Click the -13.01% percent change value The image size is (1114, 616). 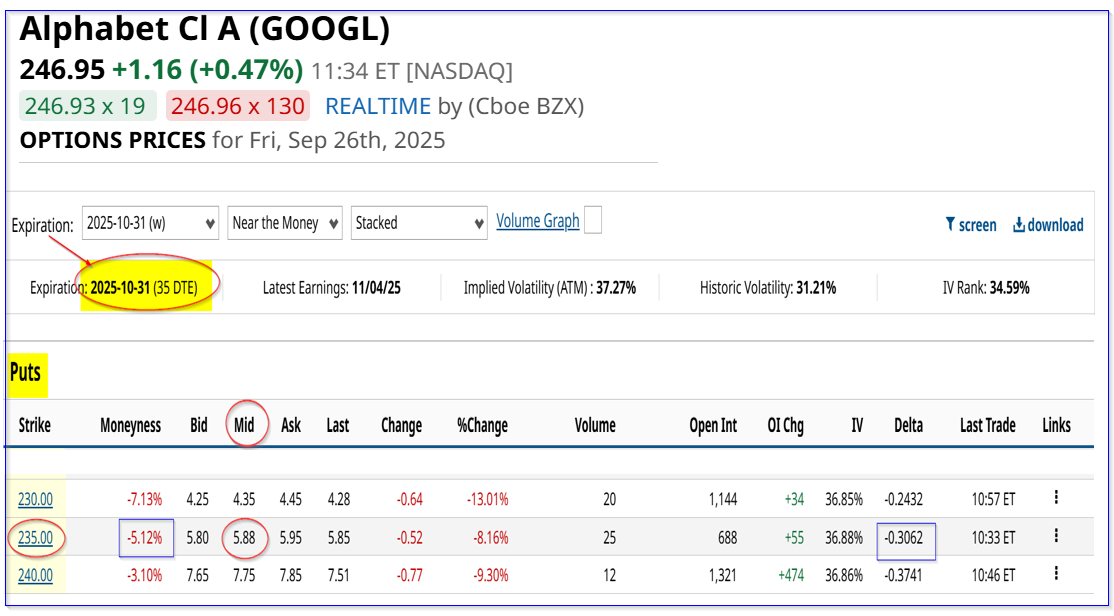tap(487, 499)
